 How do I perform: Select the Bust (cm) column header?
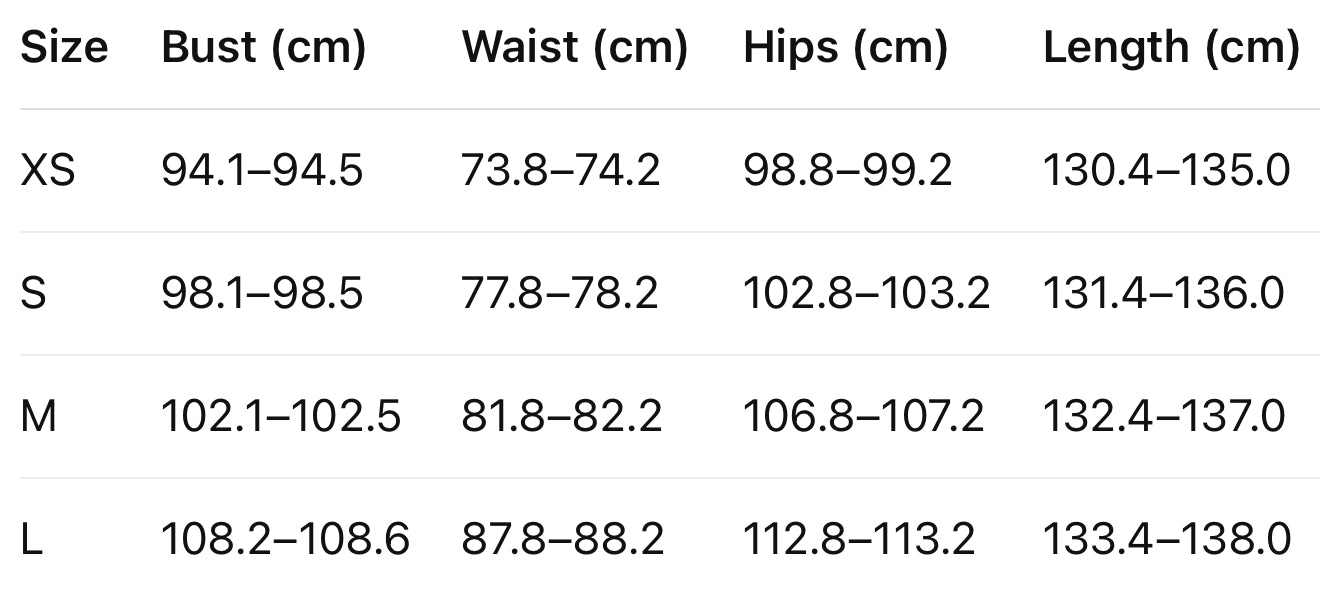click(x=264, y=48)
